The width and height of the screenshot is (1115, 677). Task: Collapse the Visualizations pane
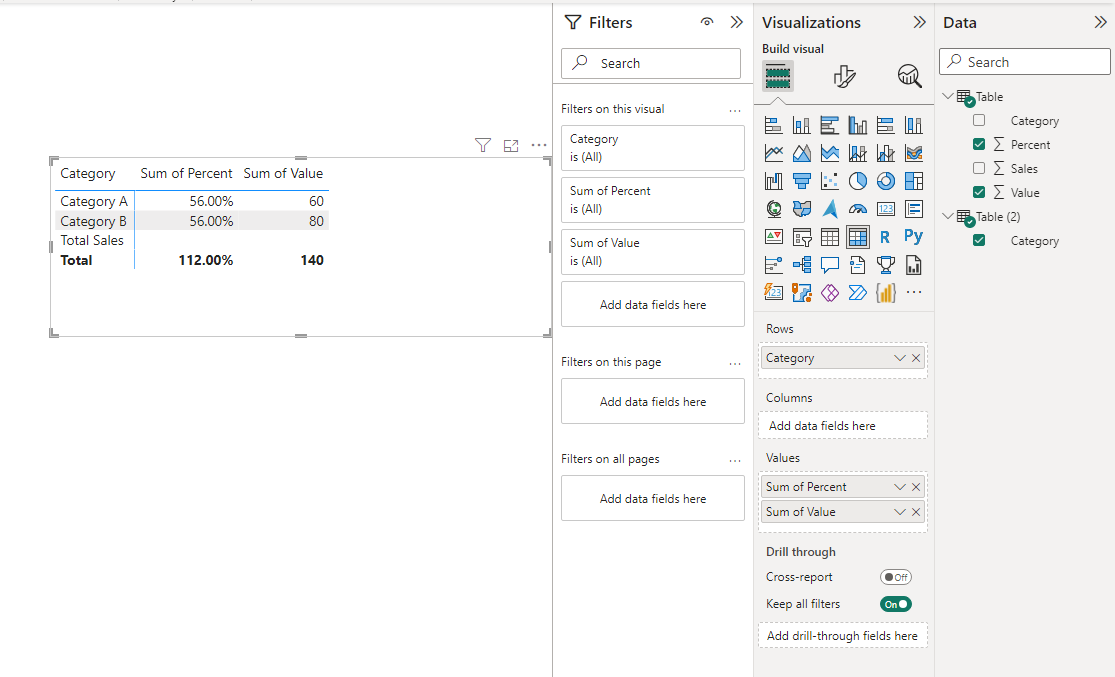pyautogui.click(x=919, y=22)
